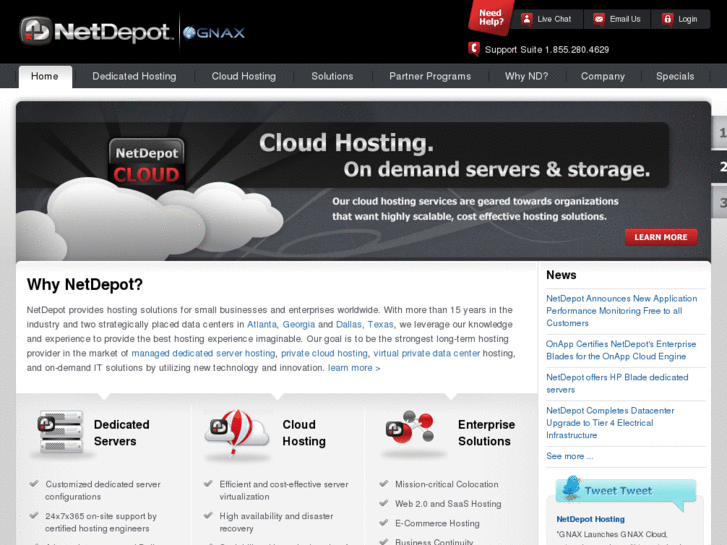Click E-Commerce Hosting bullet text
This screenshot has height=545, width=727.
click(x=437, y=523)
